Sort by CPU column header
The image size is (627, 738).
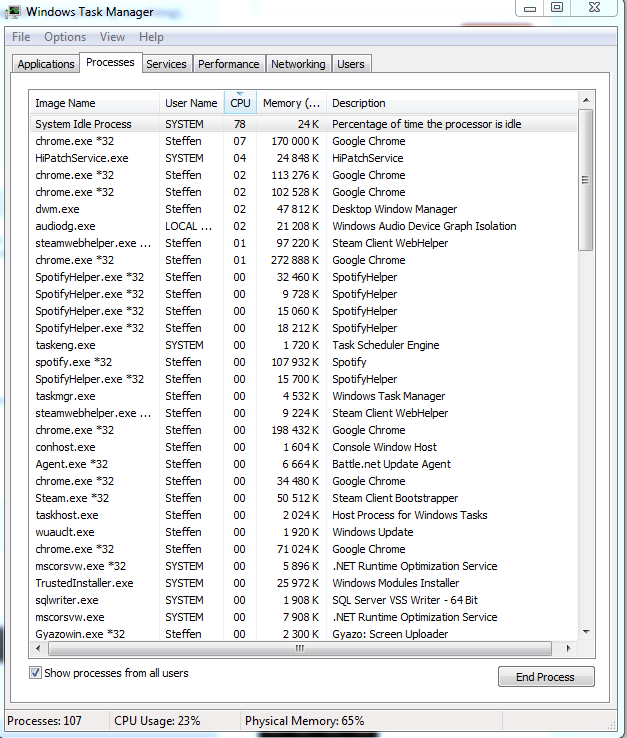240,103
